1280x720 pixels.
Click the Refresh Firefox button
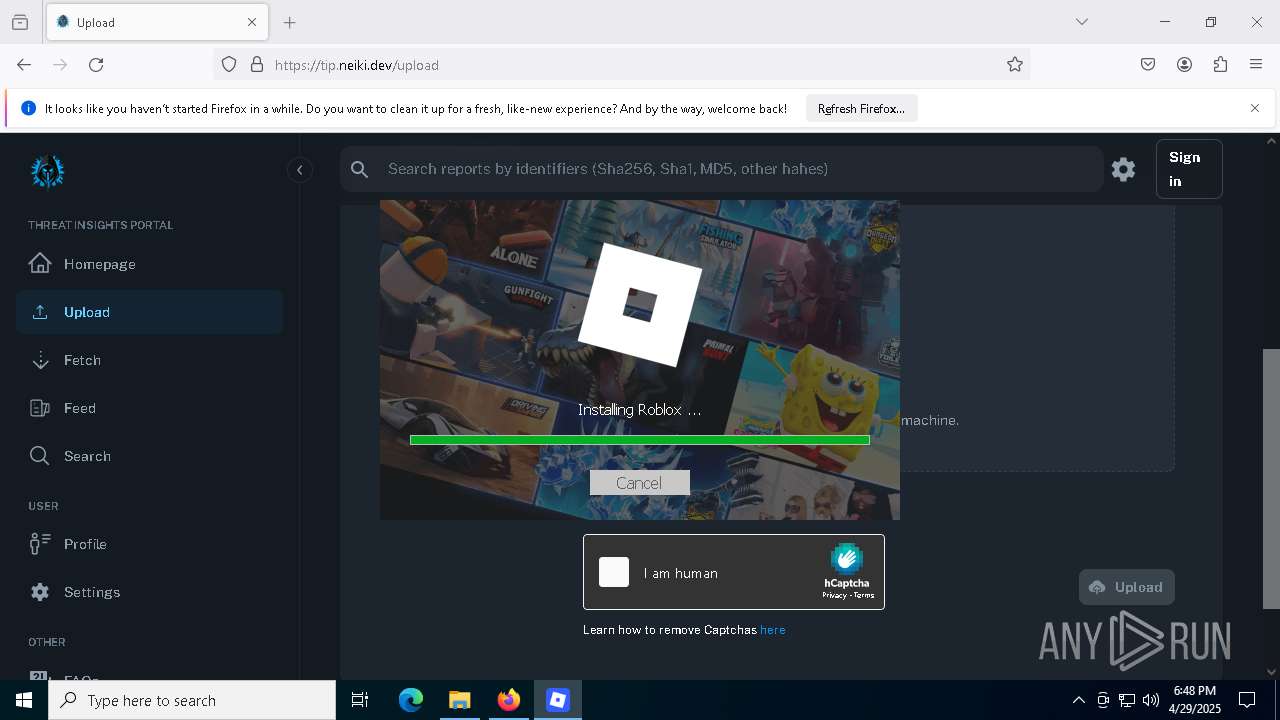click(861, 109)
